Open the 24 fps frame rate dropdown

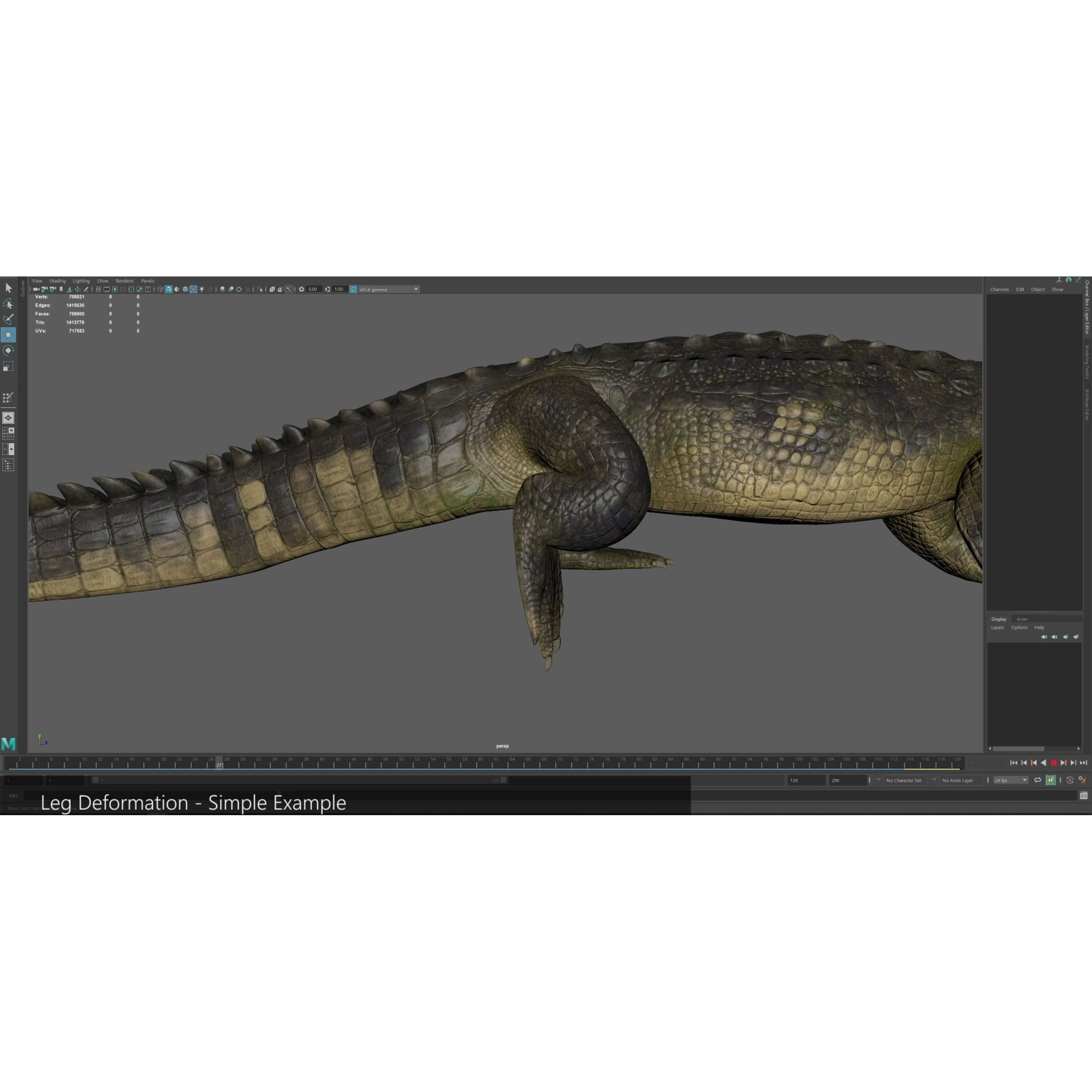[1010, 780]
